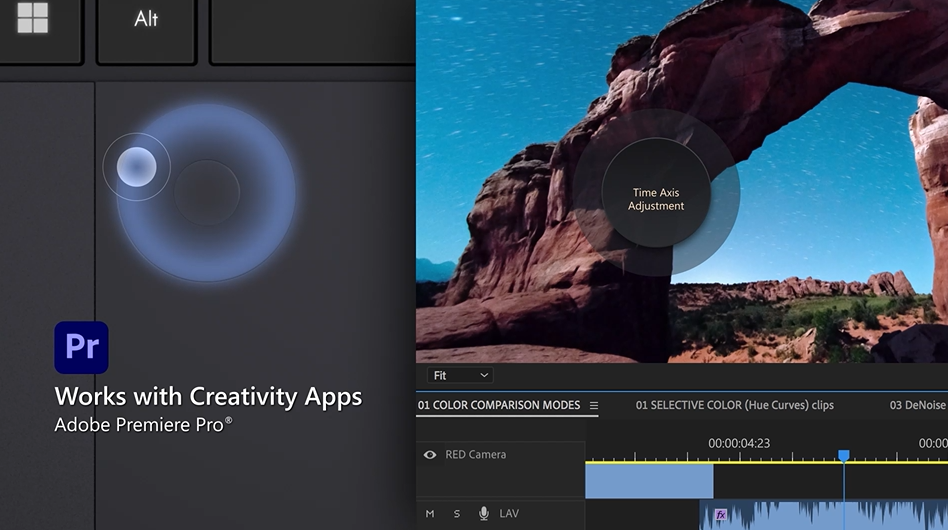Mute the LAV audio track
Image resolution: width=948 pixels, height=530 pixels.
click(x=430, y=514)
